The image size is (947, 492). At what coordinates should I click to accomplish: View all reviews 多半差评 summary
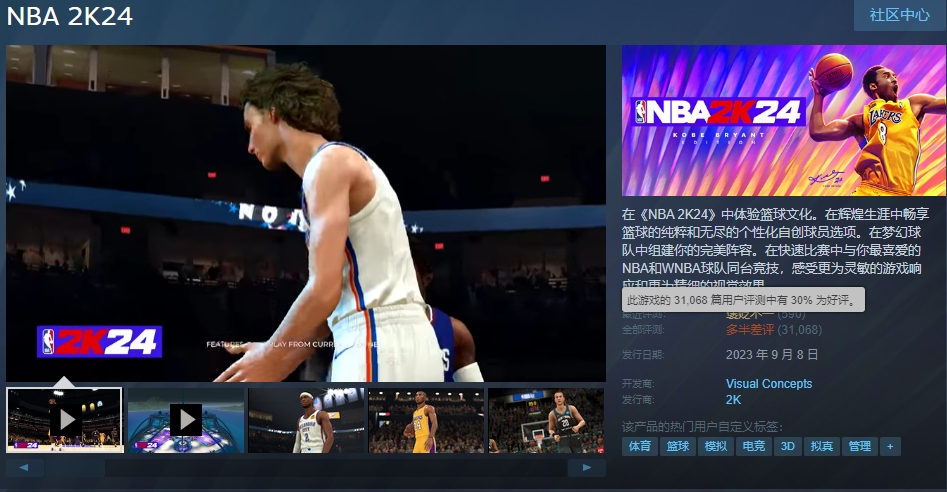pyautogui.click(x=750, y=330)
